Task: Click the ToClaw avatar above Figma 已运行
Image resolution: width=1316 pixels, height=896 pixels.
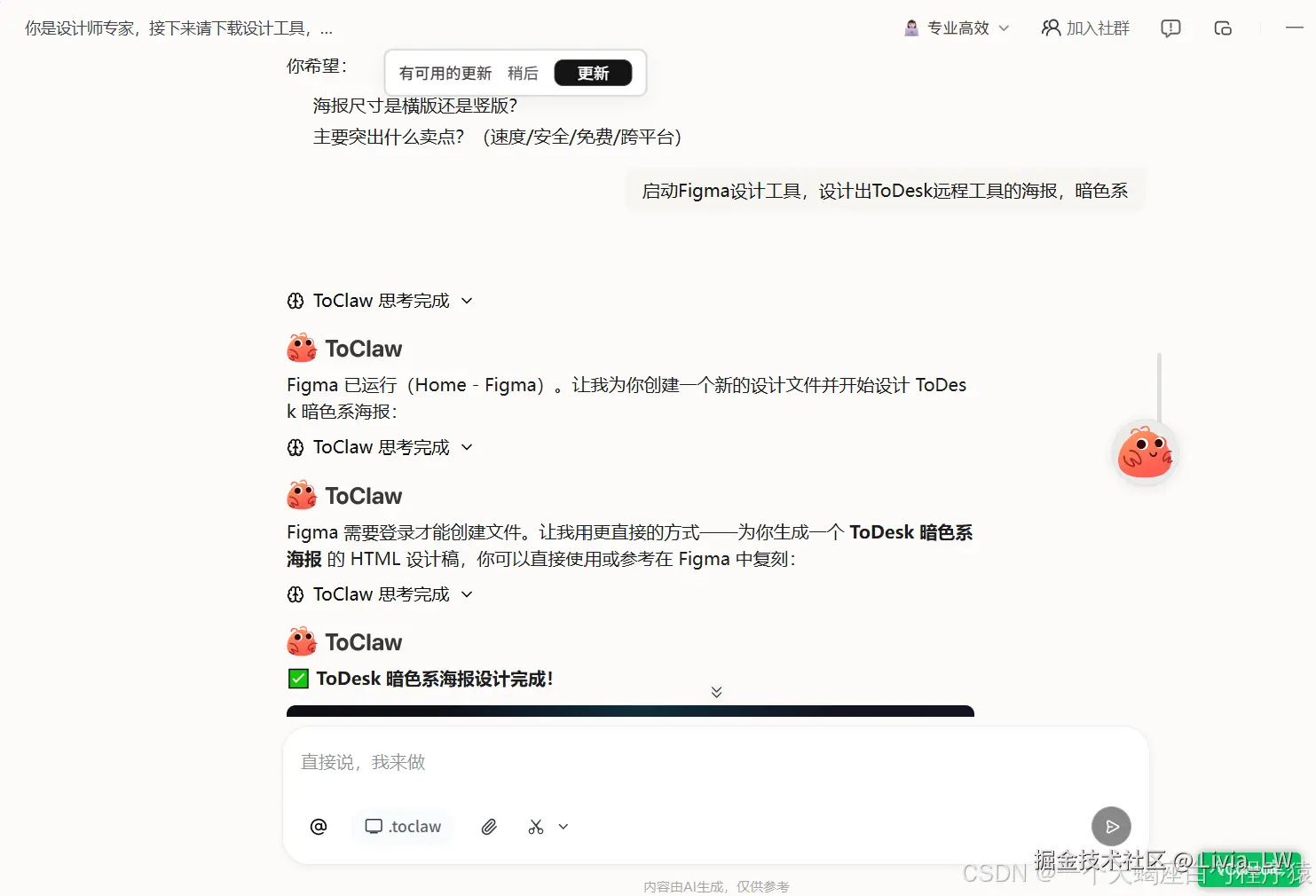Action: point(302,349)
